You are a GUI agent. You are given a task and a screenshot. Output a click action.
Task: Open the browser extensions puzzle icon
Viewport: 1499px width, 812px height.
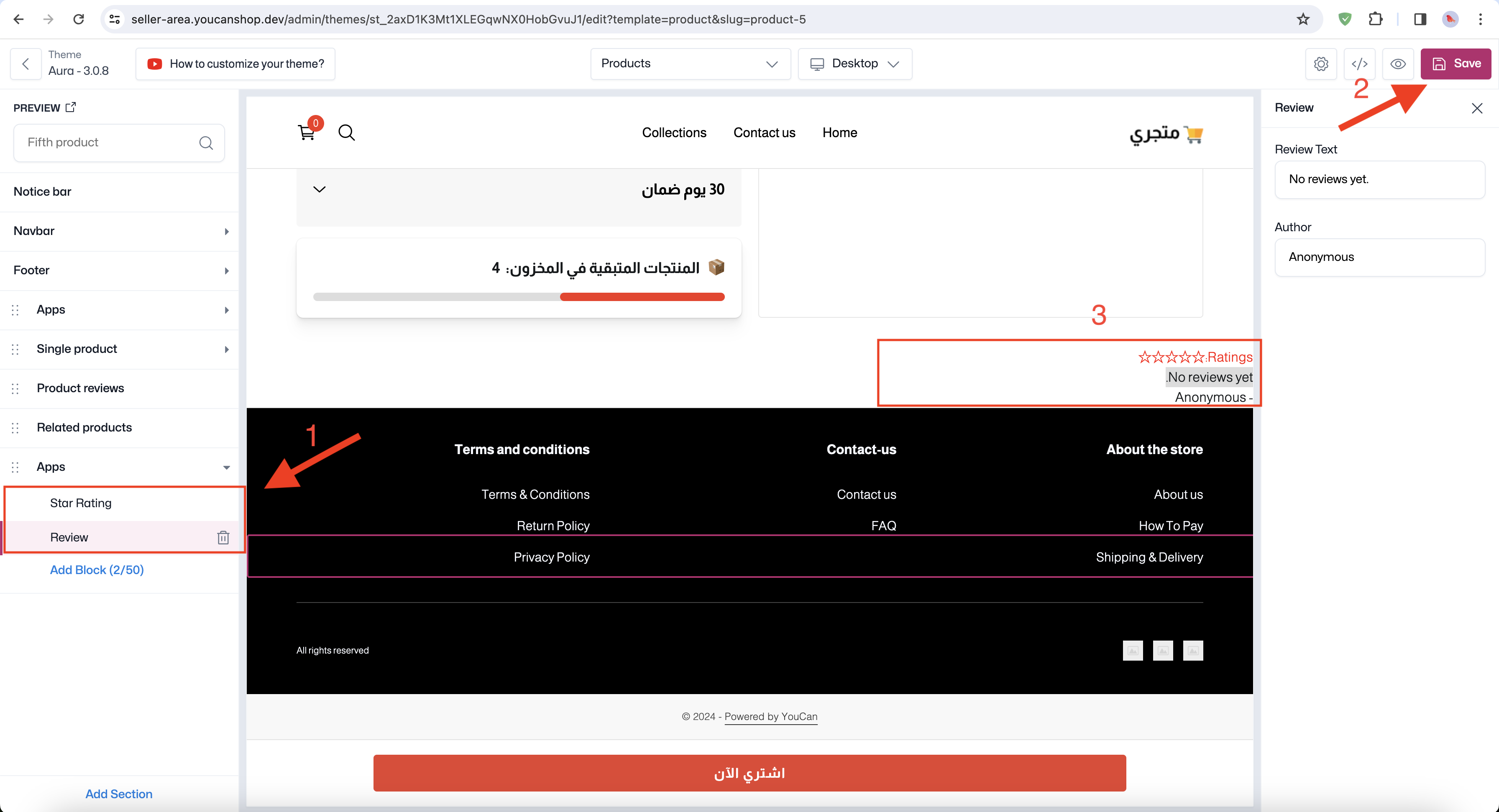click(1376, 19)
